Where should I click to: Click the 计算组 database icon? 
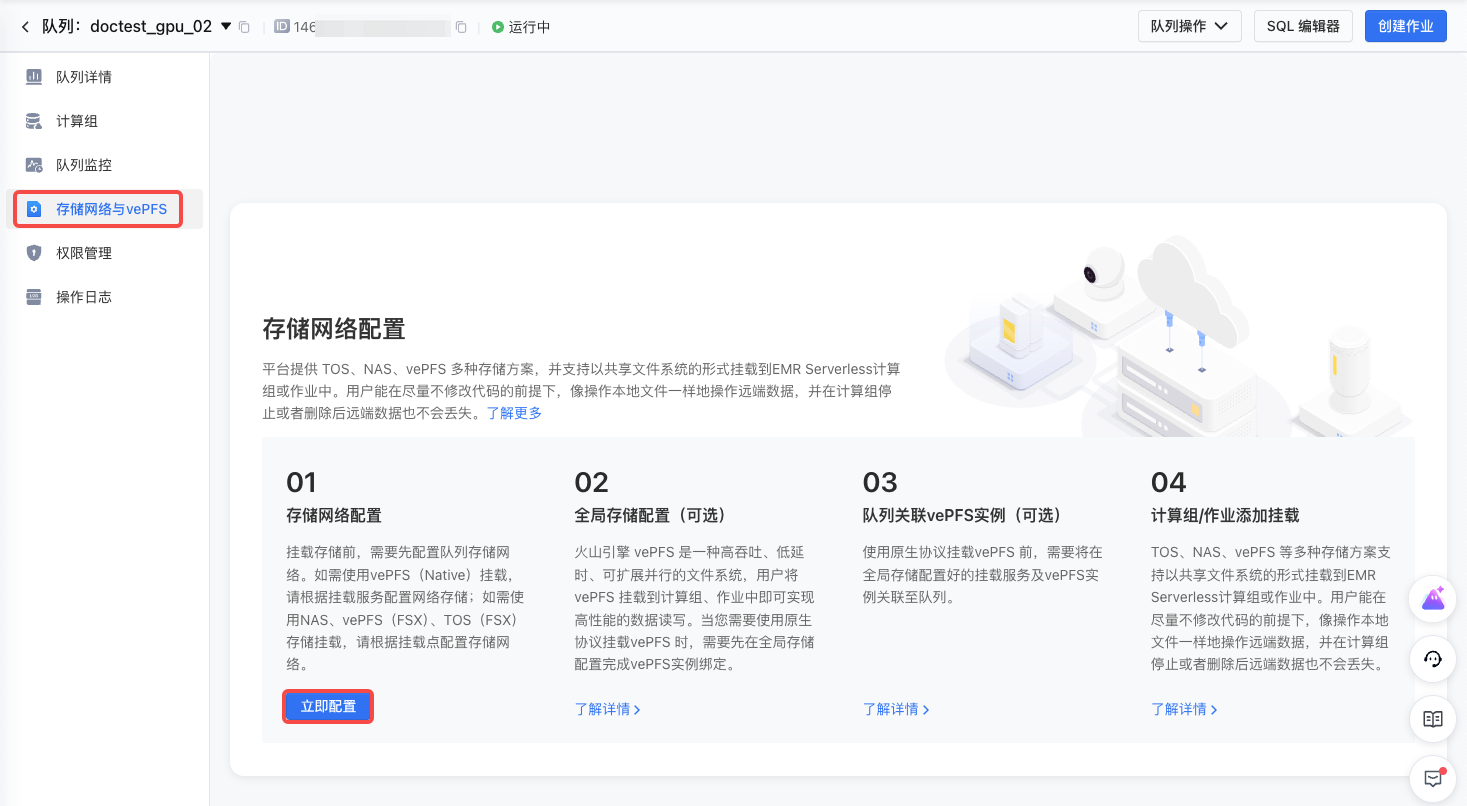pos(34,121)
